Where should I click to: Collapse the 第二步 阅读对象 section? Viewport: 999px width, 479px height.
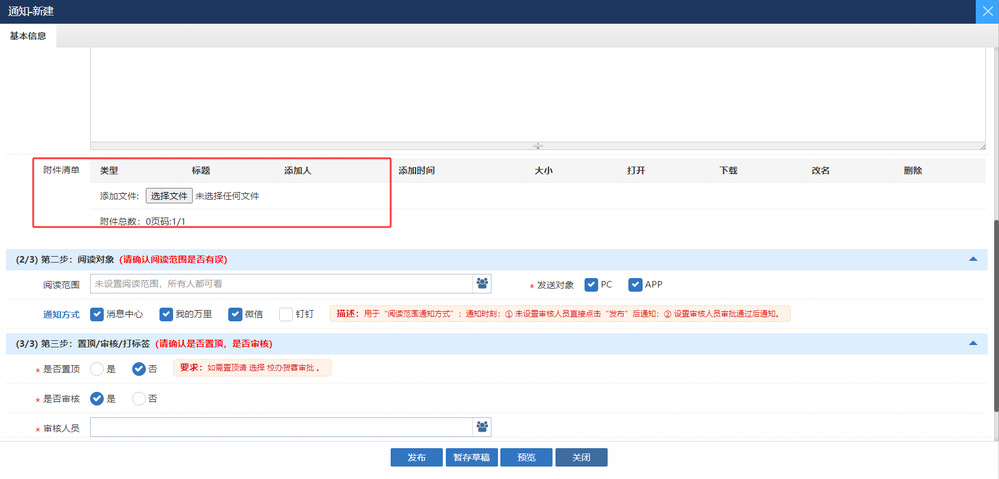click(973, 259)
